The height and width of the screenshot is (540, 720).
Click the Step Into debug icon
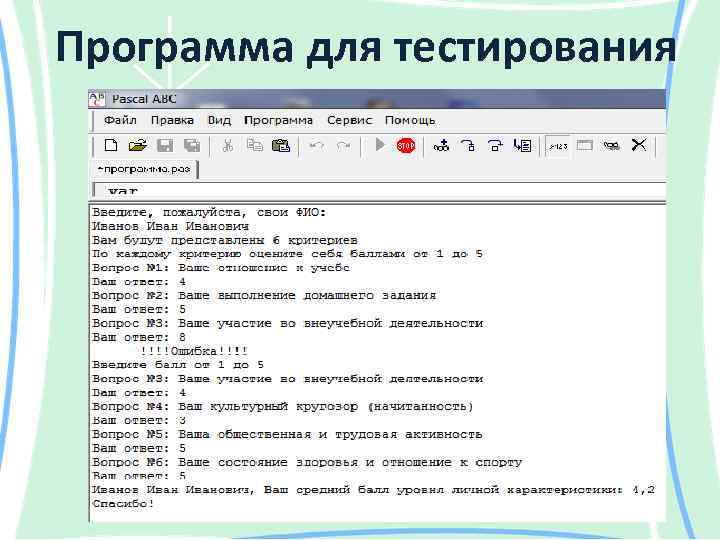(x=468, y=146)
